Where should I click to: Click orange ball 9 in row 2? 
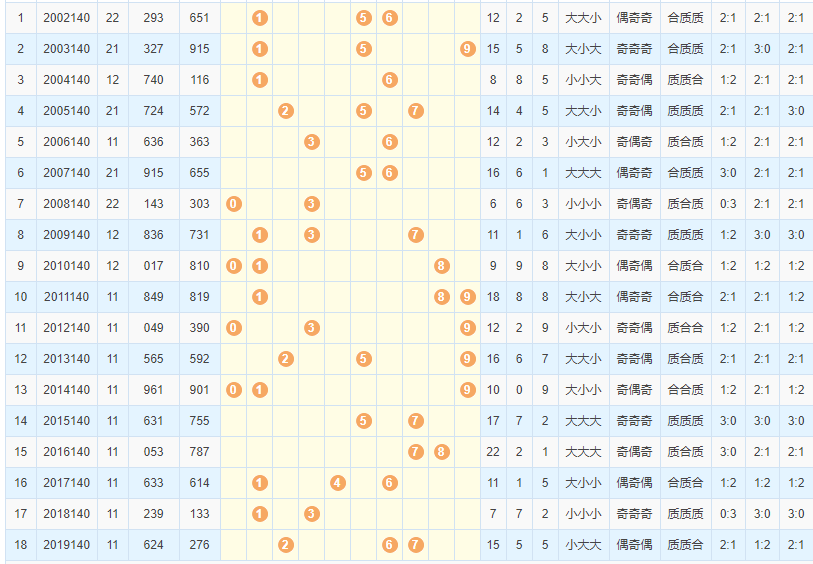[x=468, y=49]
